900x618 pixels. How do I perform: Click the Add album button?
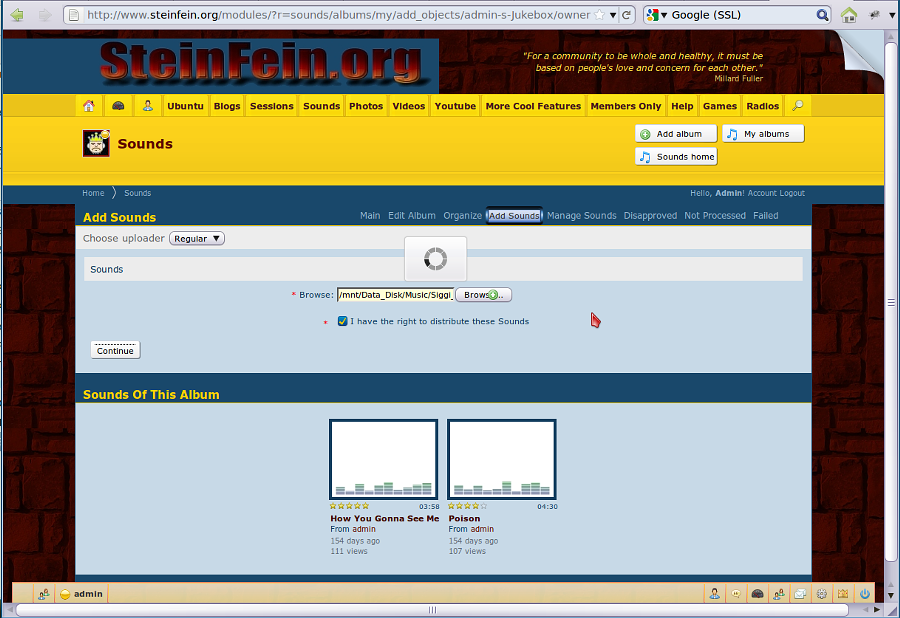pyautogui.click(x=676, y=134)
